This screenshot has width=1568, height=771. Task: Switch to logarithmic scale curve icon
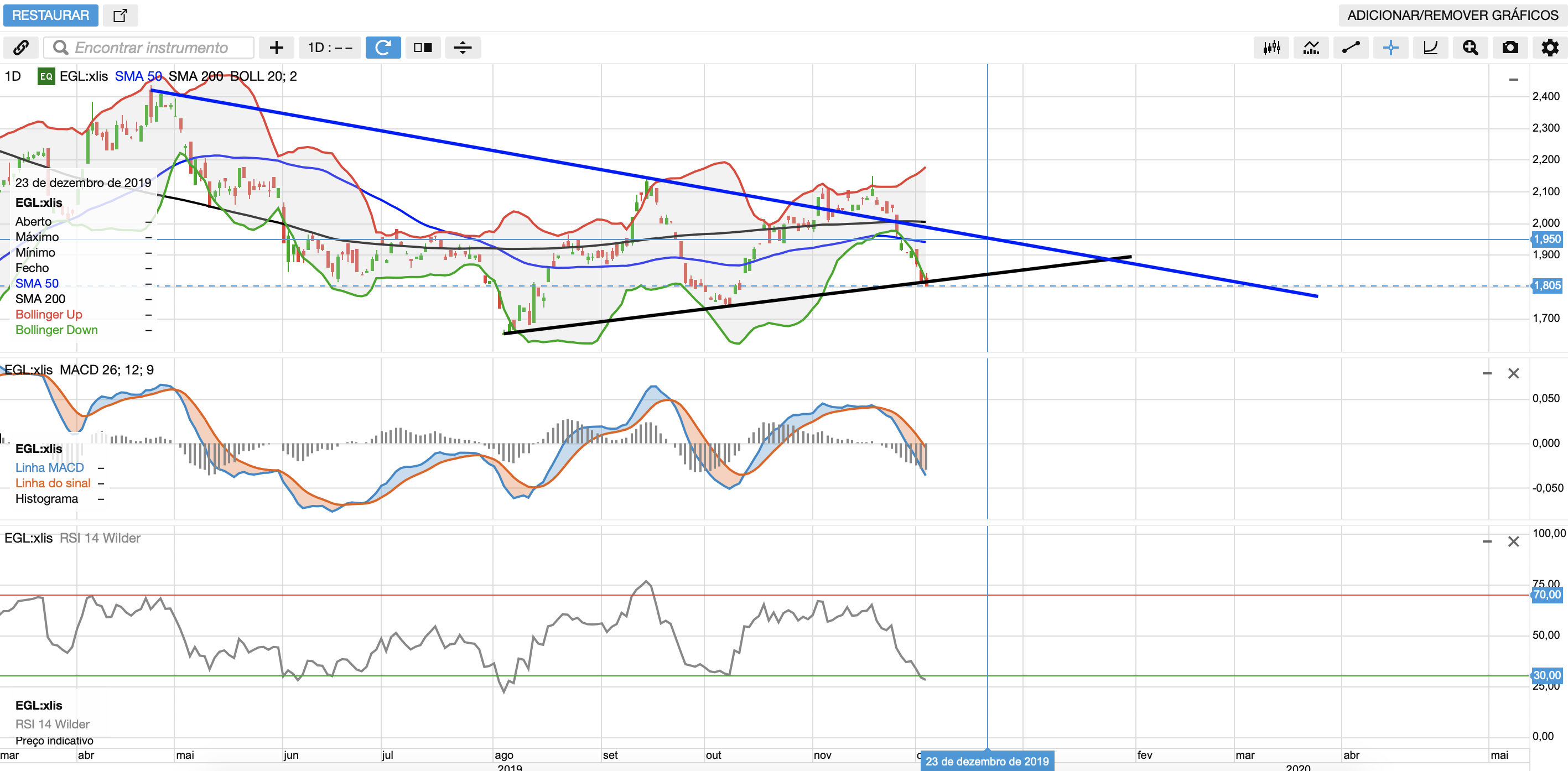pyautogui.click(x=1430, y=48)
